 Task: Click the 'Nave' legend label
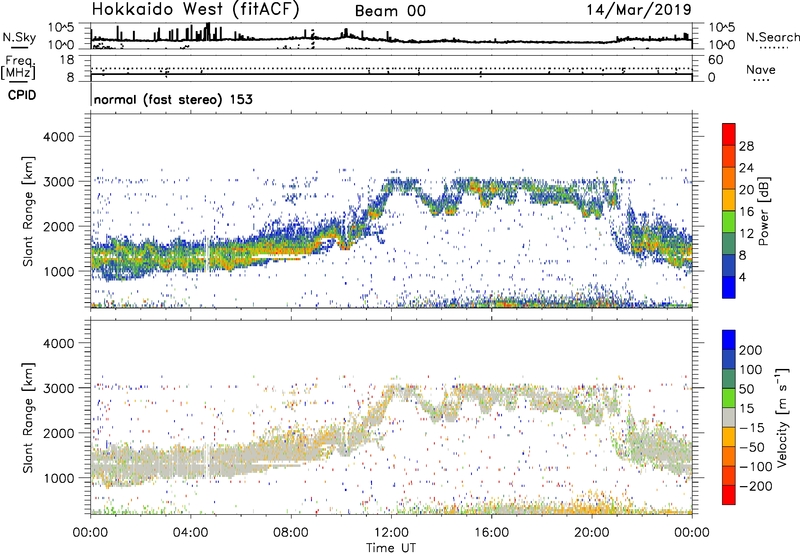click(761, 69)
